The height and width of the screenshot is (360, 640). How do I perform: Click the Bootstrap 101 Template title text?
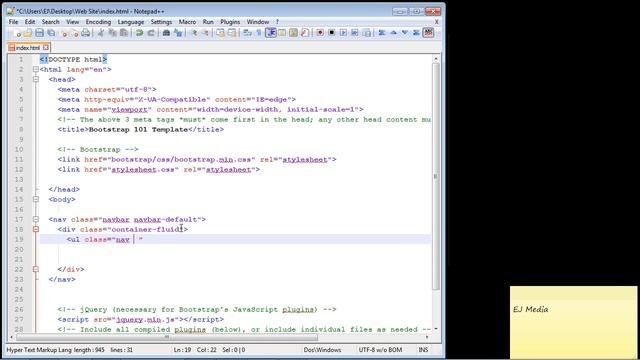[x=138, y=129]
